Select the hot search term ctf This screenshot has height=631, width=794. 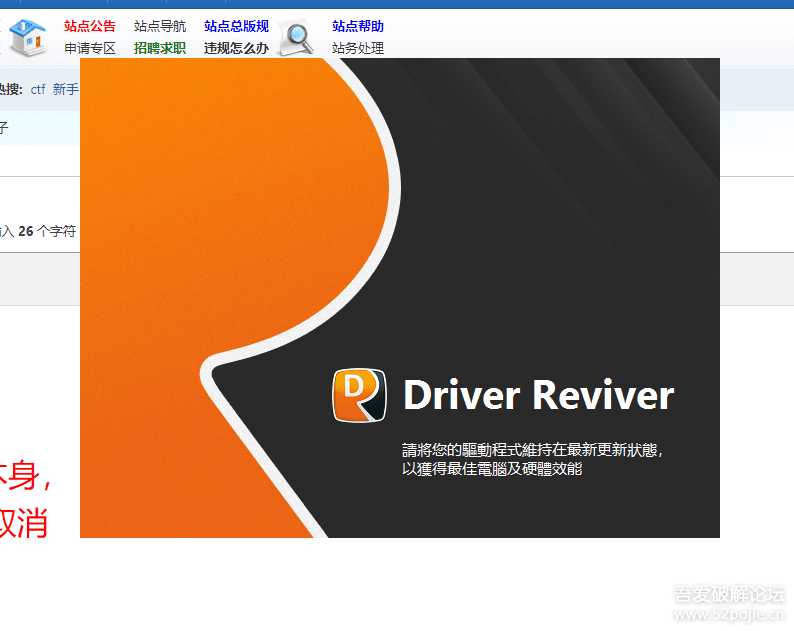[x=38, y=89]
